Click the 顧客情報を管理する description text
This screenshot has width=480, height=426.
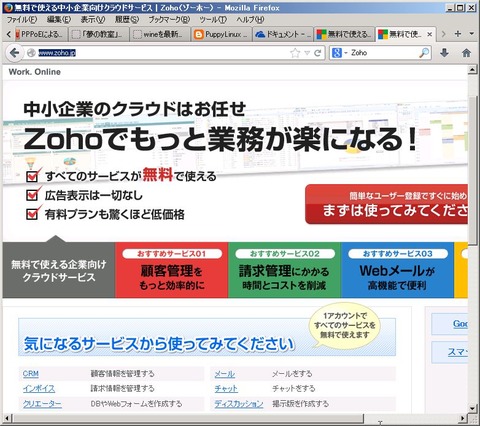[123, 374]
